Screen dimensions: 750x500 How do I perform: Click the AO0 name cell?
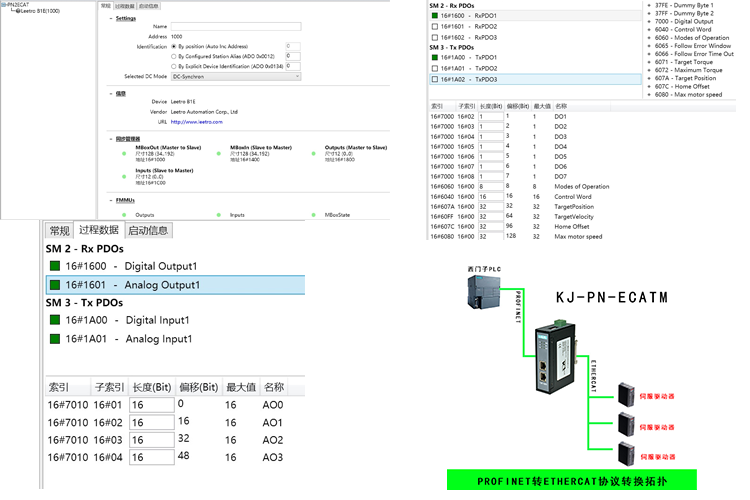coord(273,405)
